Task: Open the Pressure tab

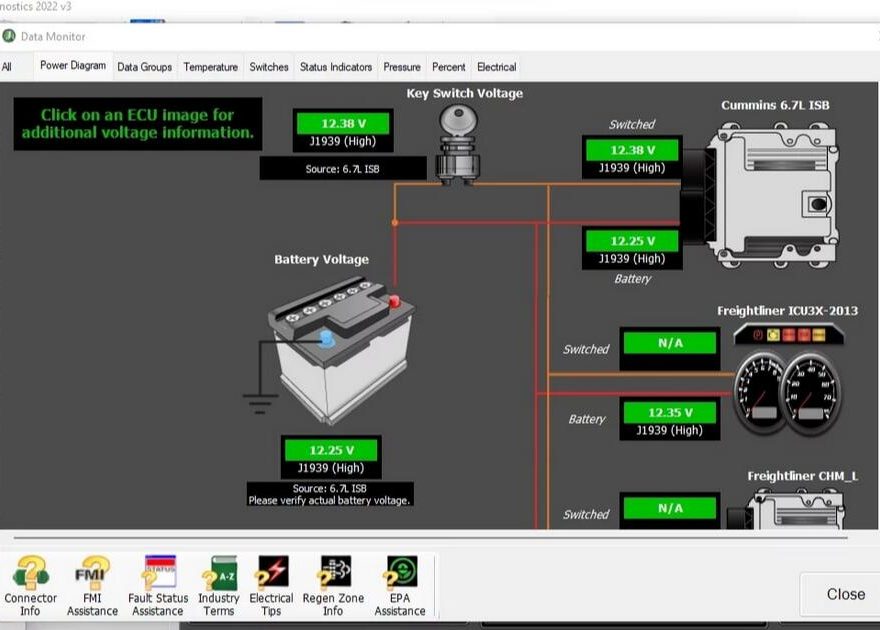Action: point(402,67)
